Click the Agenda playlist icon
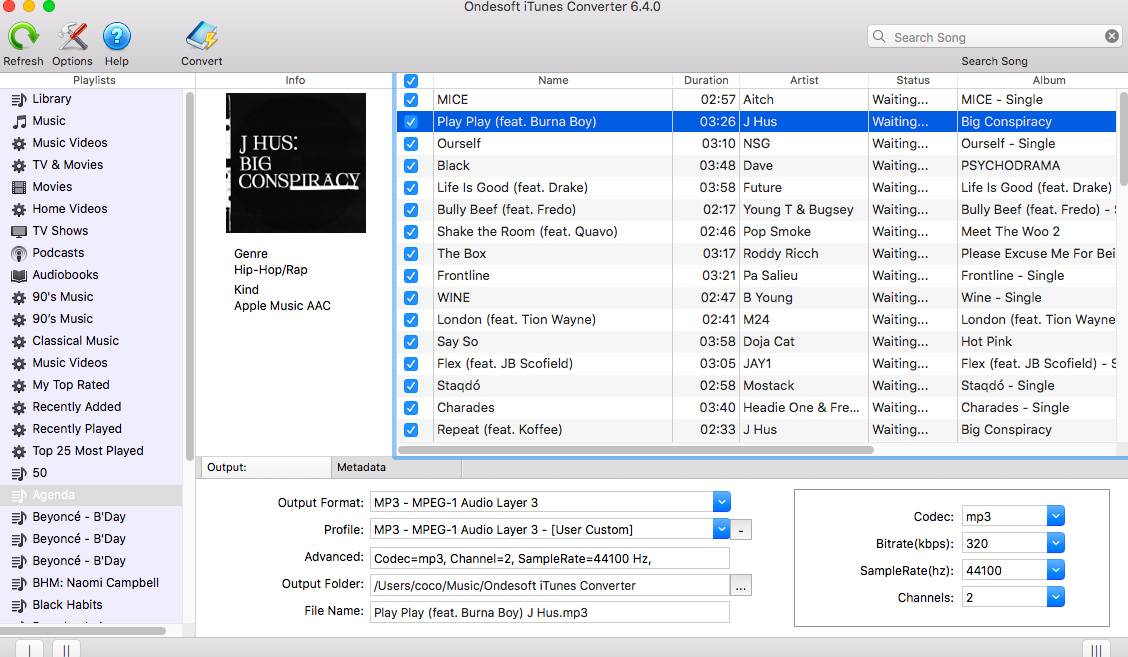 tap(19, 495)
